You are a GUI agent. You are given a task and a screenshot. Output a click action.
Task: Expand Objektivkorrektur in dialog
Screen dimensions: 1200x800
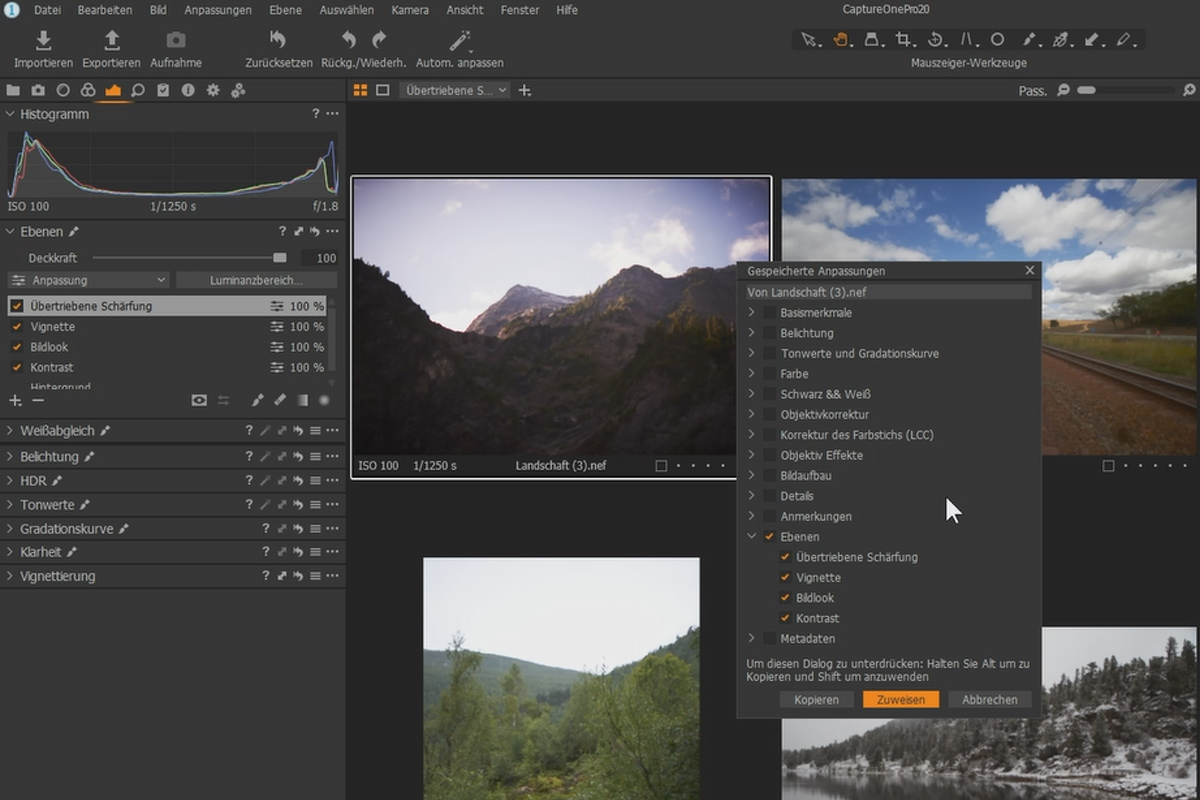point(752,414)
